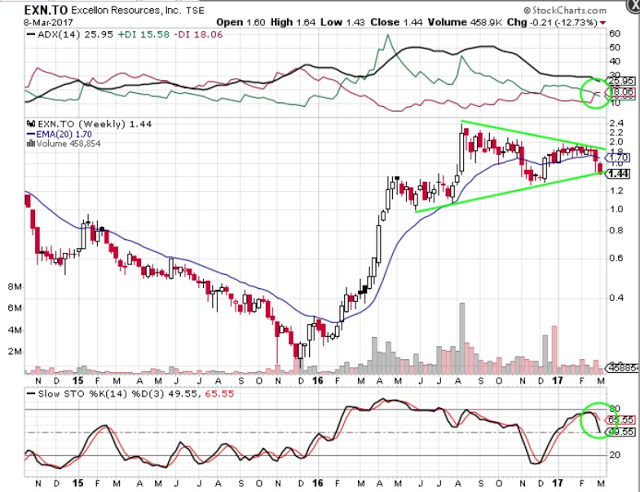Click the Volume 458.9K header value
This screenshot has width=640, height=492.
pos(464,22)
